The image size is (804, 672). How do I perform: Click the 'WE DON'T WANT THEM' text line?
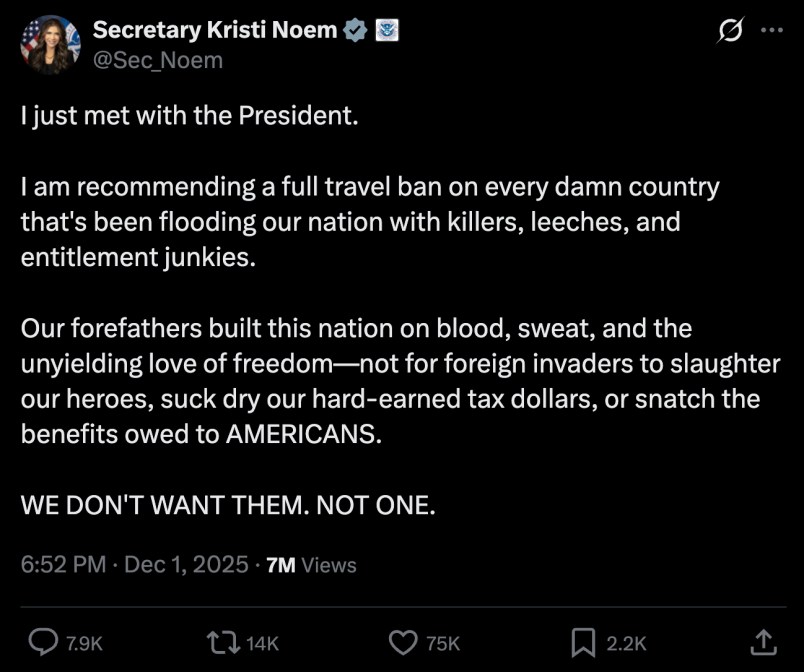tap(228, 506)
